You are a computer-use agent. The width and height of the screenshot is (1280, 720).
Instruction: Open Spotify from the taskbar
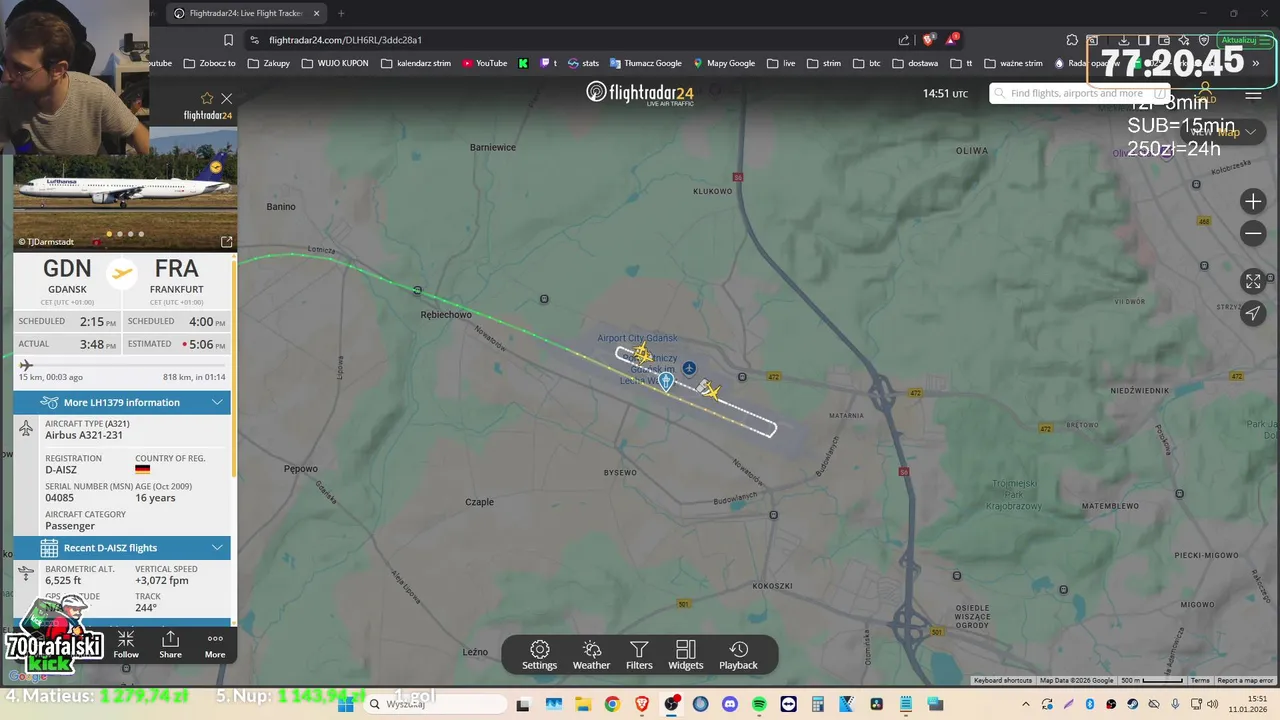[x=759, y=704]
